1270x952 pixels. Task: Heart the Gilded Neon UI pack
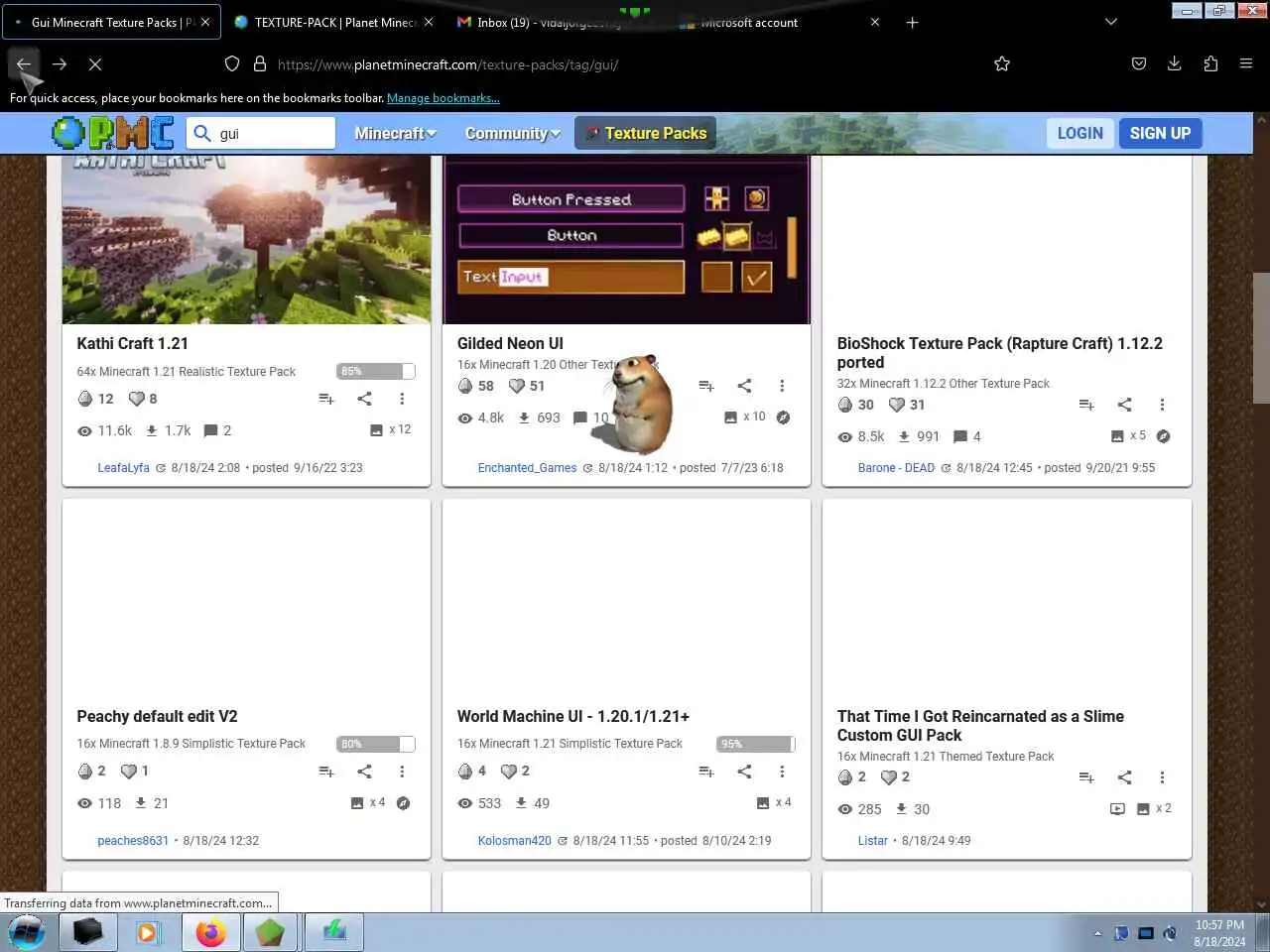coord(517,386)
